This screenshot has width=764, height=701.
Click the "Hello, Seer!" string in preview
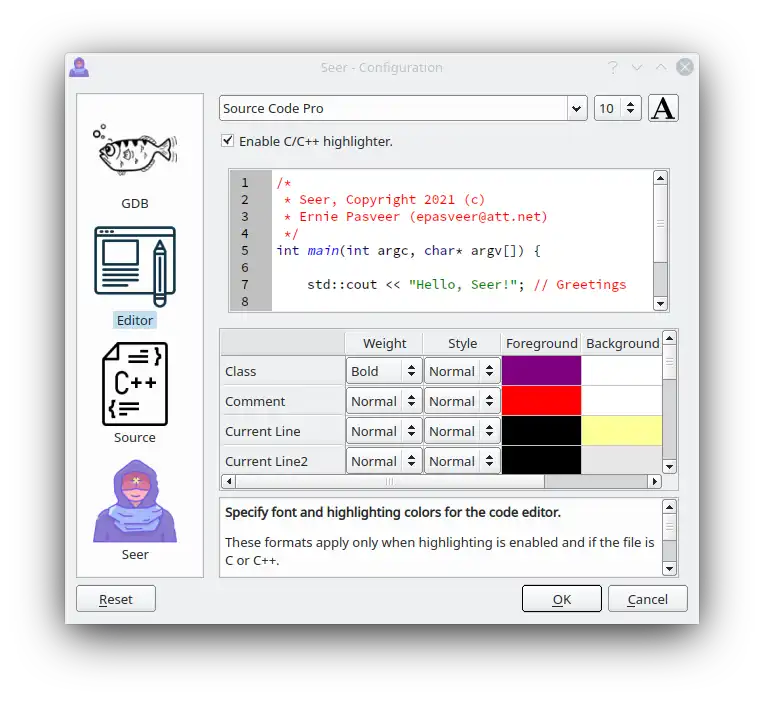pyautogui.click(x=462, y=284)
